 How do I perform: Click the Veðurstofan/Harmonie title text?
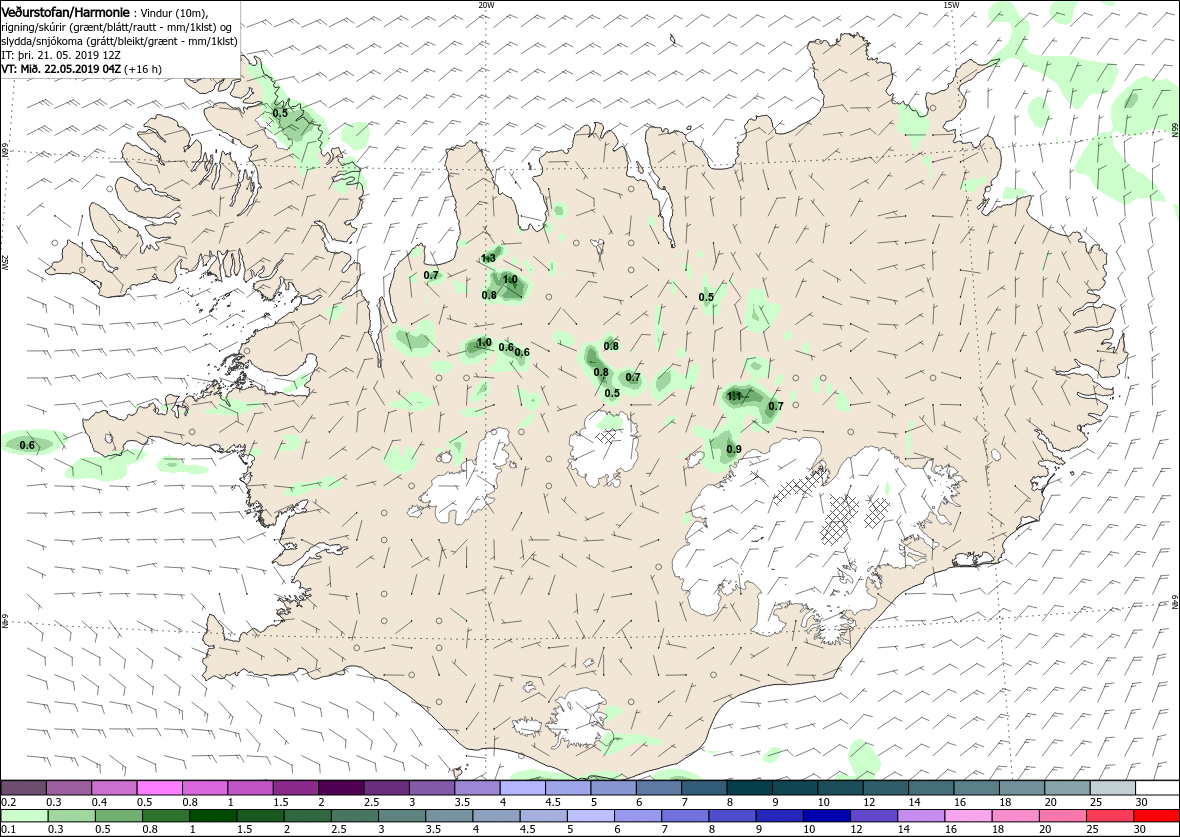coord(65,12)
